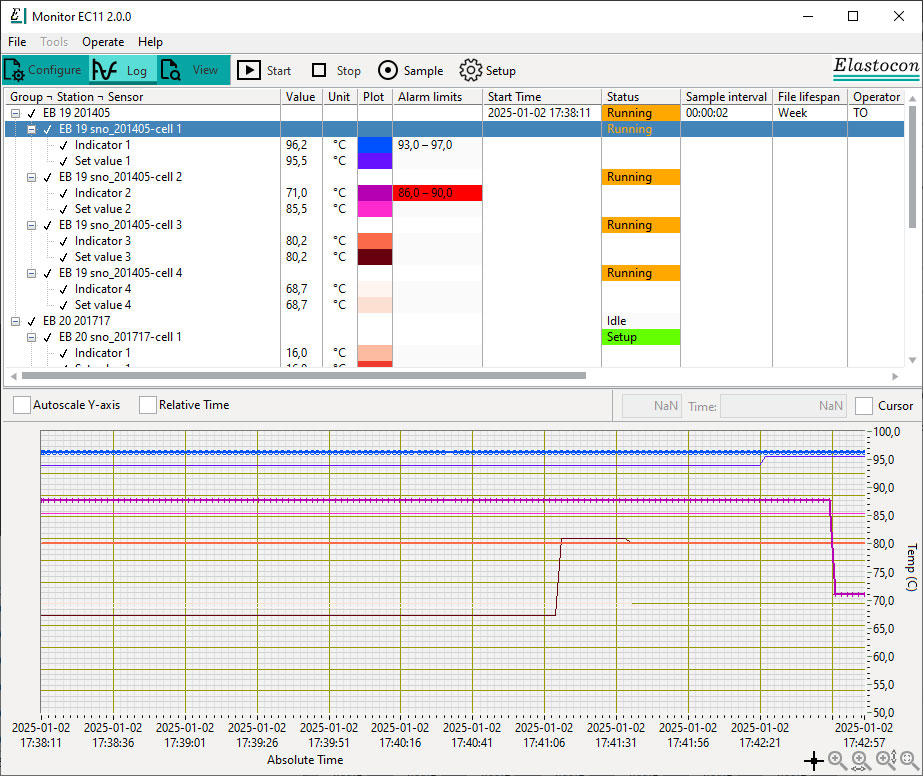923x776 pixels.
Task: Click the Idle status cell
Action: [x=640, y=321]
